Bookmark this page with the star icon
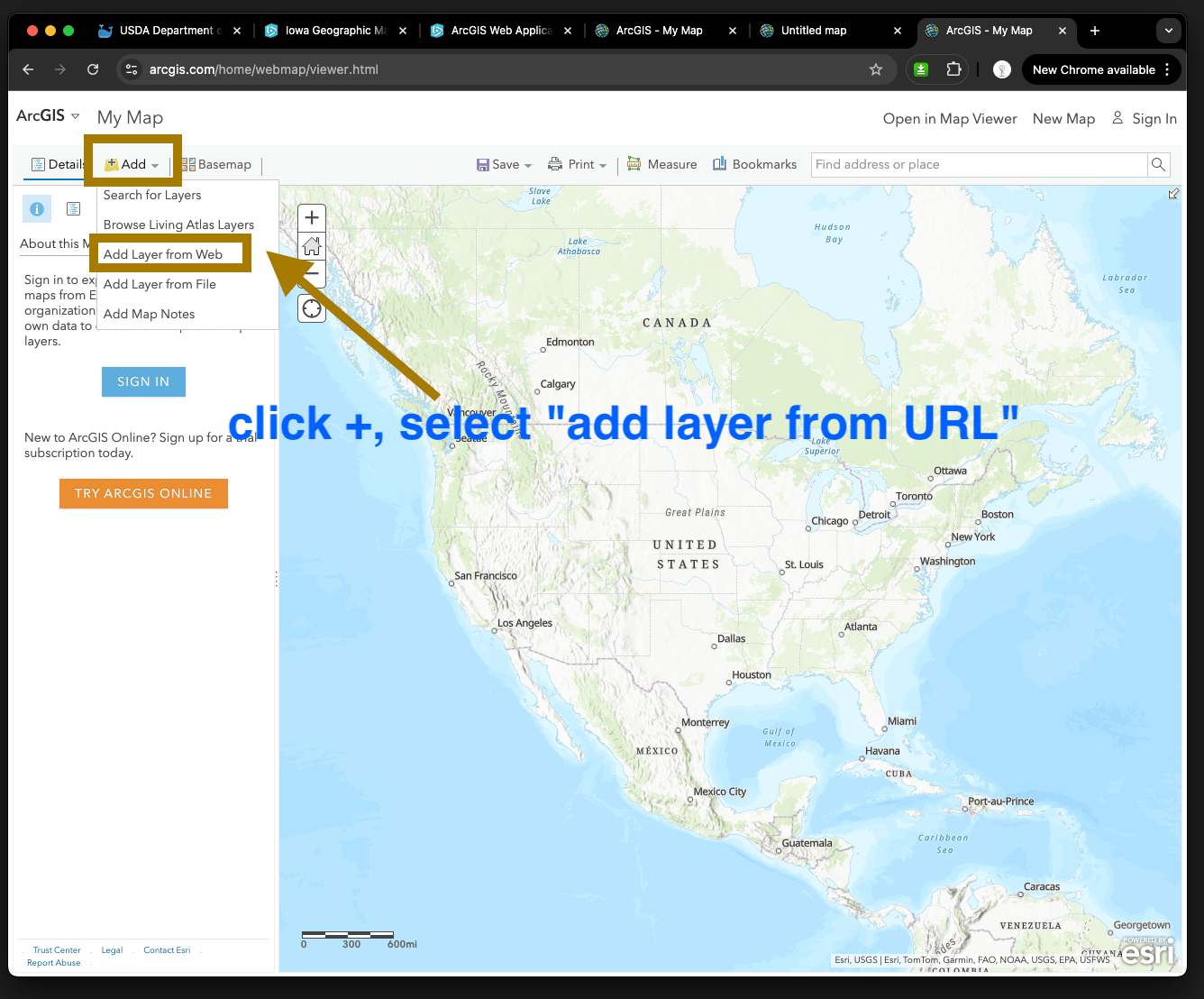This screenshot has height=999, width=1204. 875,69
